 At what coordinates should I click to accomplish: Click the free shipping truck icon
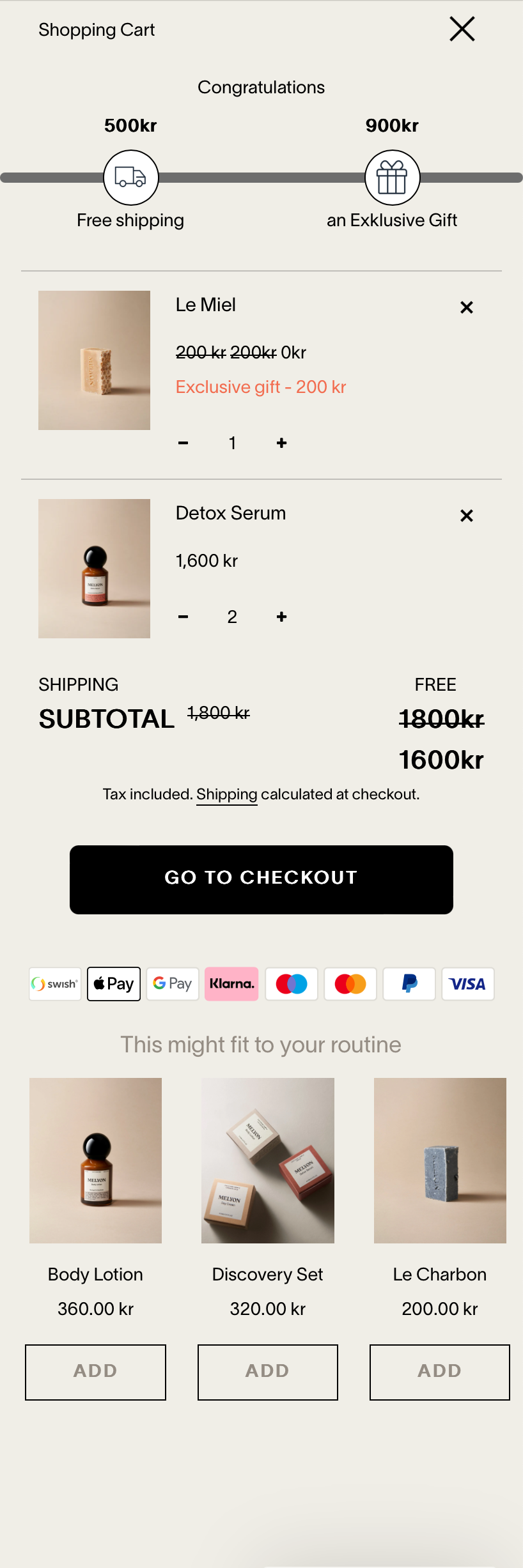pyautogui.click(x=131, y=177)
